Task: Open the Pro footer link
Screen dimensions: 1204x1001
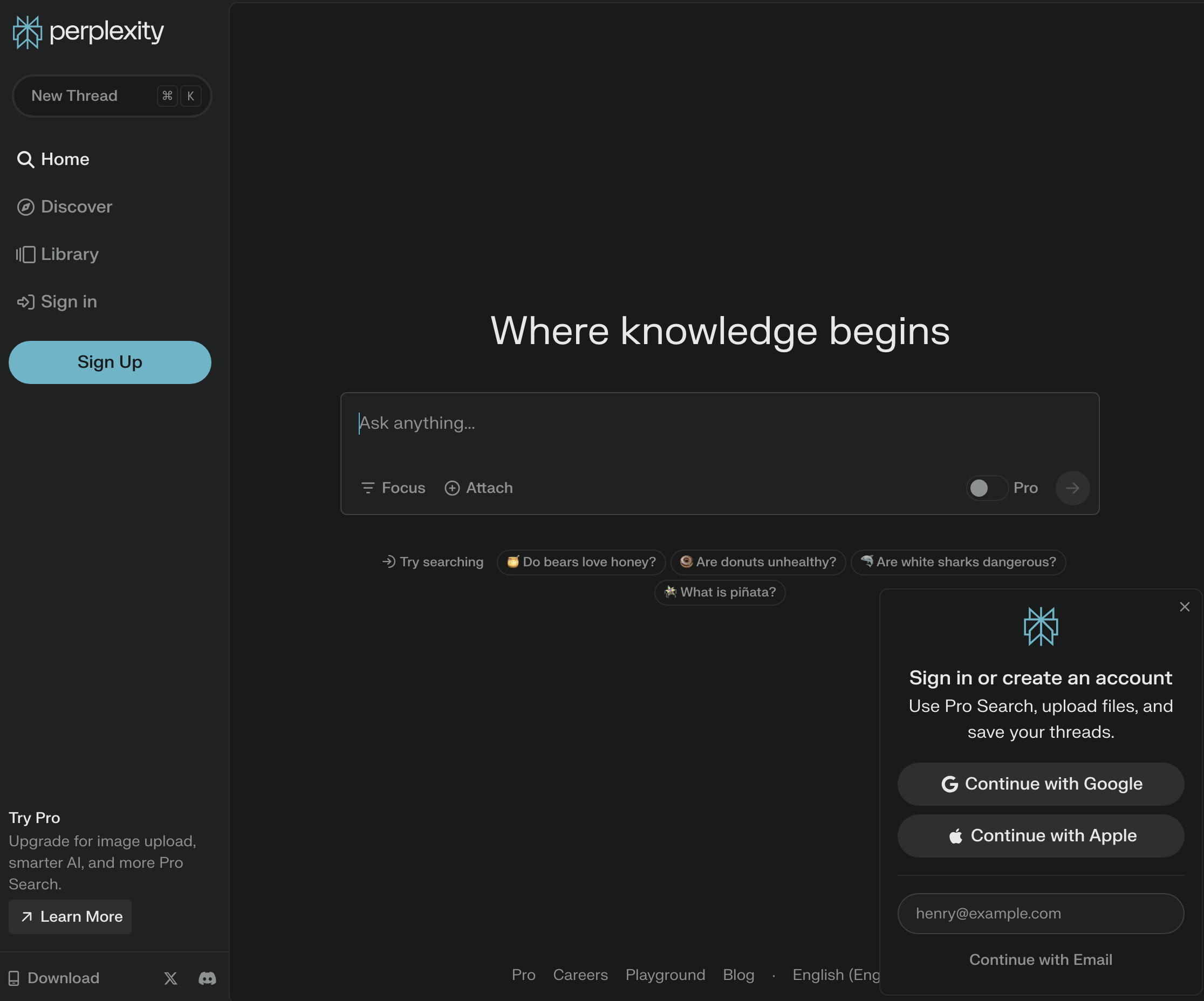Action: pyautogui.click(x=523, y=975)
